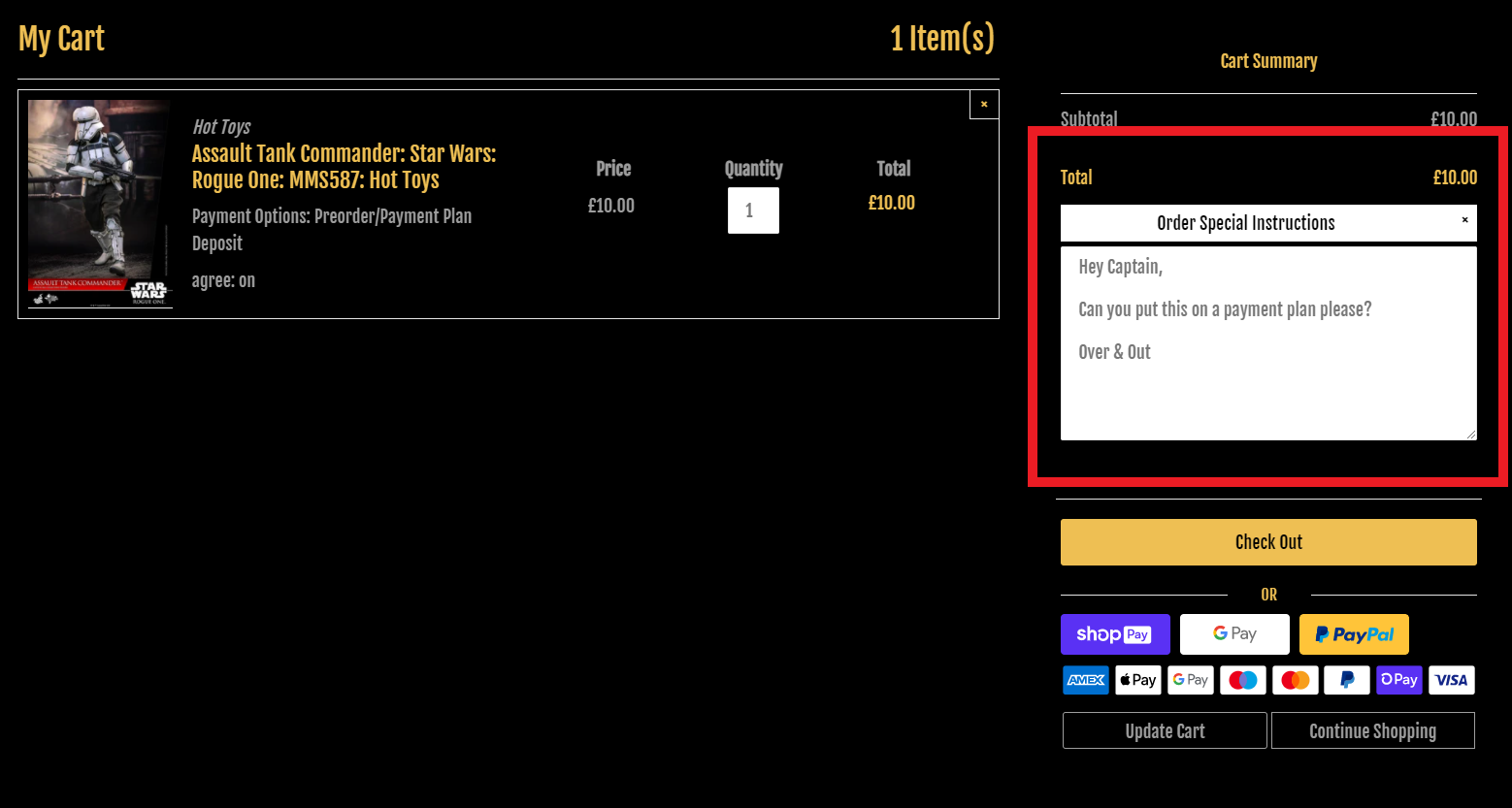The width and height of the screenshot is (1512, 808).
Task: Pay with the yellow PayPal button
Action: (x=1354, y=634)
